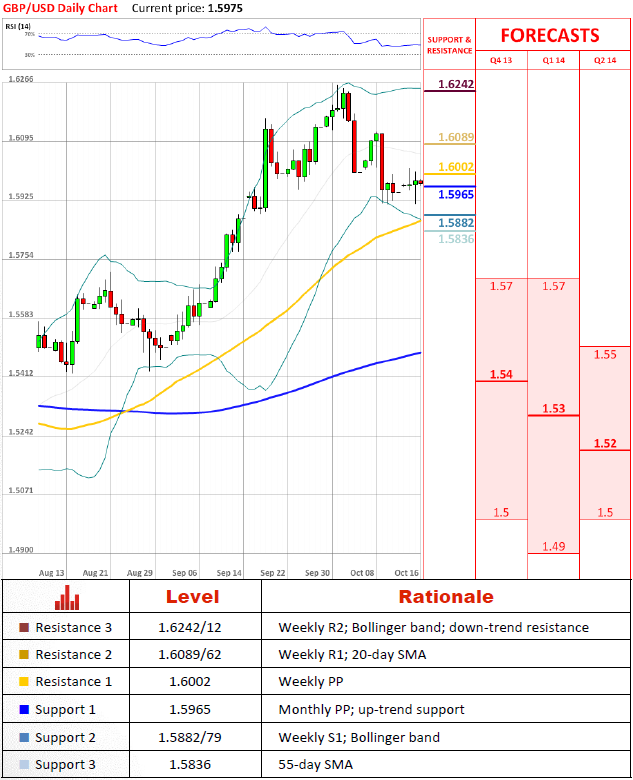Click the 'Support 3' row label
The image size is (633, 780).
[x=65, y=765]
